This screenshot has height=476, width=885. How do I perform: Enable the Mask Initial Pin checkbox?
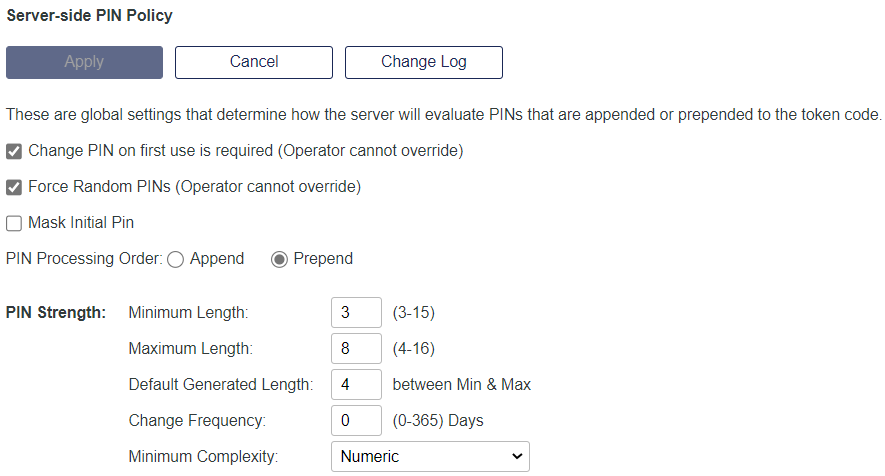coord(14,223)
